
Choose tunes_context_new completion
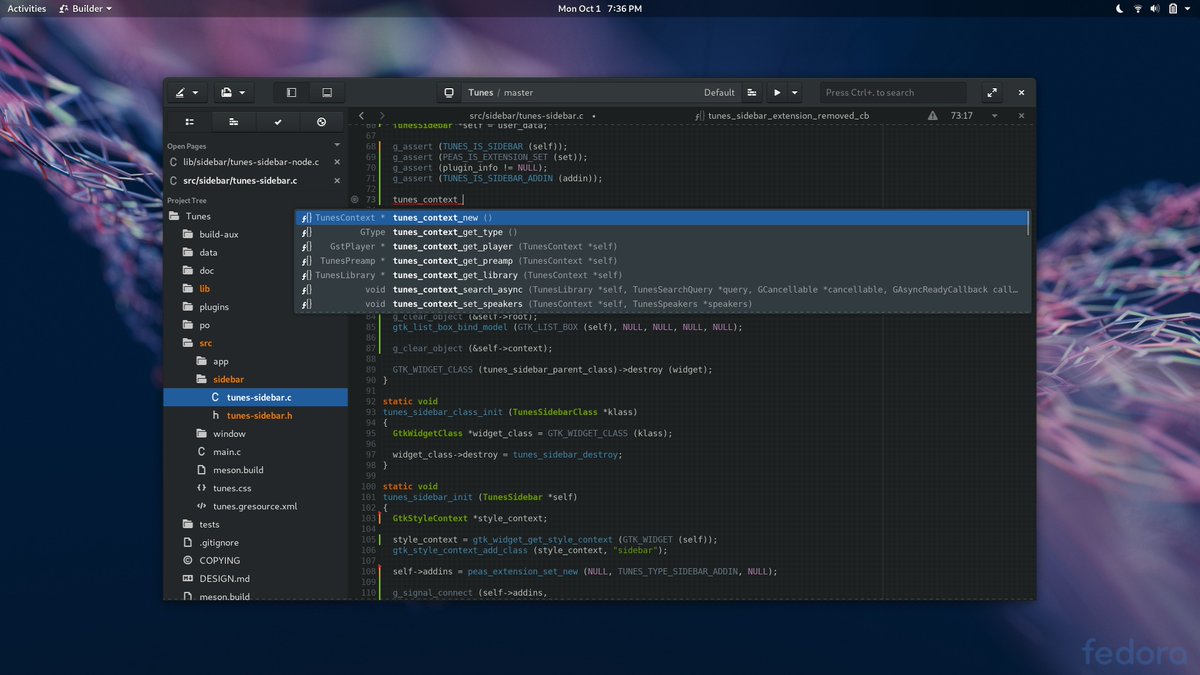tap(662, 217)
